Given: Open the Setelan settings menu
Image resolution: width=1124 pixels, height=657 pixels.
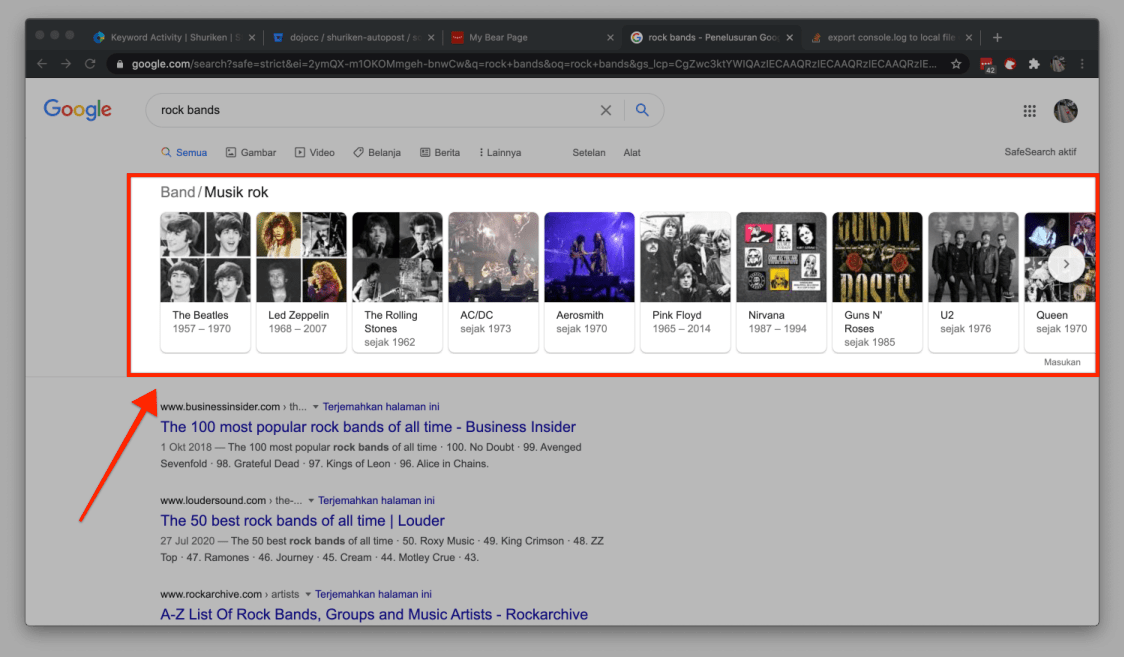Looking at the screenshot, I should 589,153.
